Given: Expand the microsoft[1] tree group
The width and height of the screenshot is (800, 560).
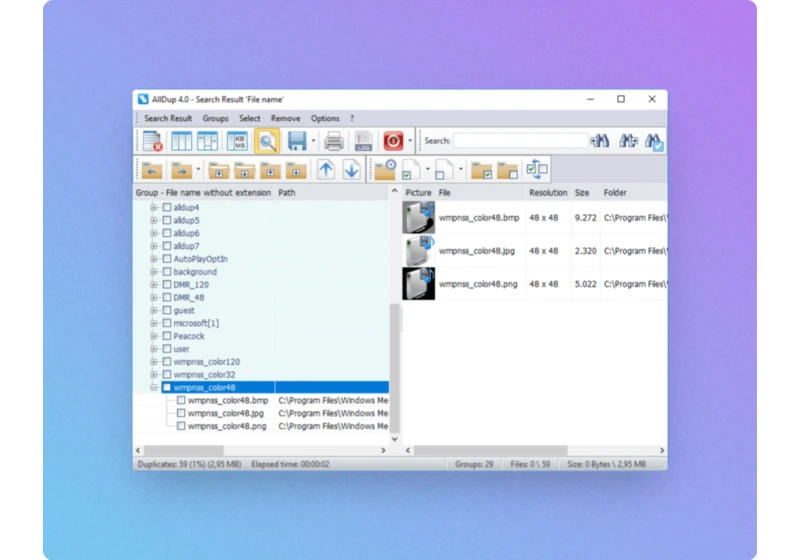Looking at the screenshot, I should 154,323.
